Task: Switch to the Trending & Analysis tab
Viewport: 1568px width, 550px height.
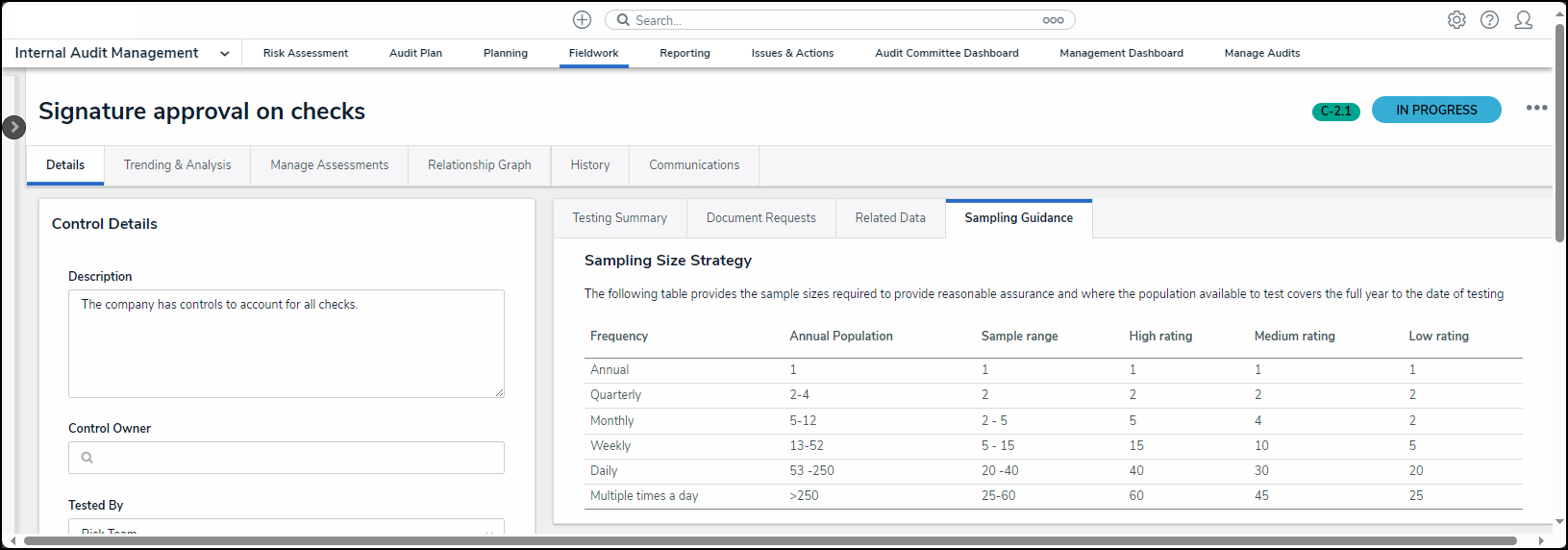Action: click(x=177, y=165)
